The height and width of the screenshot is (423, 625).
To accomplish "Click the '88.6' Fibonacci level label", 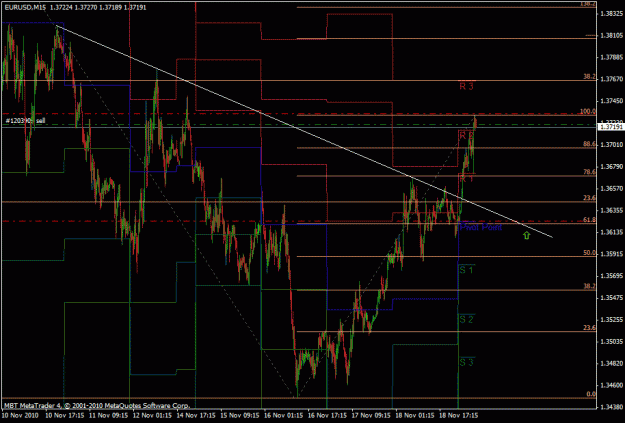I will (x=590, y=145).
